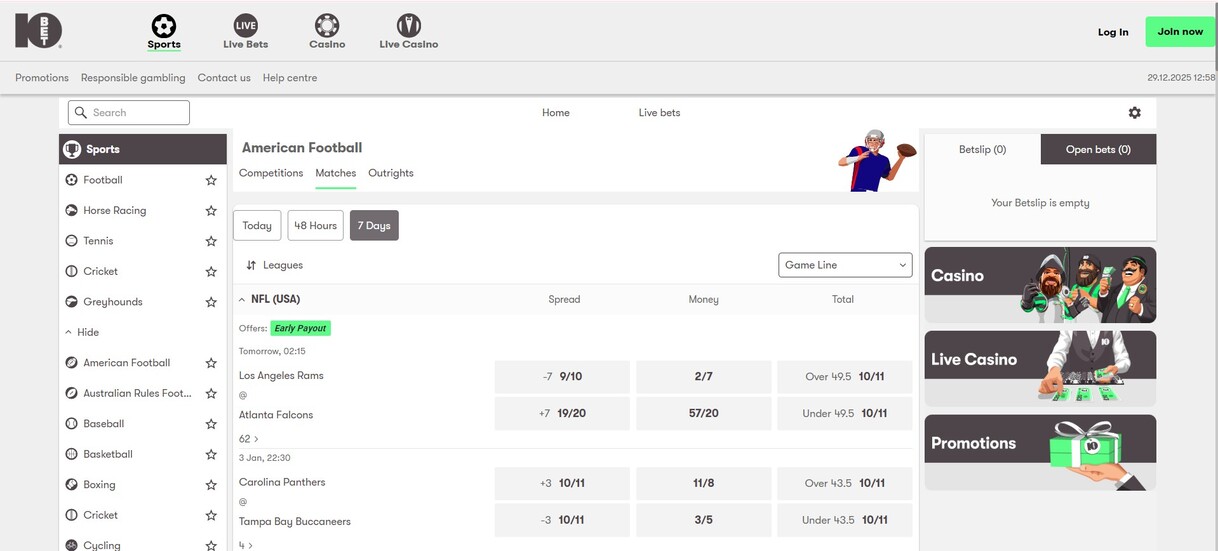Open the Game Line dropdown

coord(845,265)
